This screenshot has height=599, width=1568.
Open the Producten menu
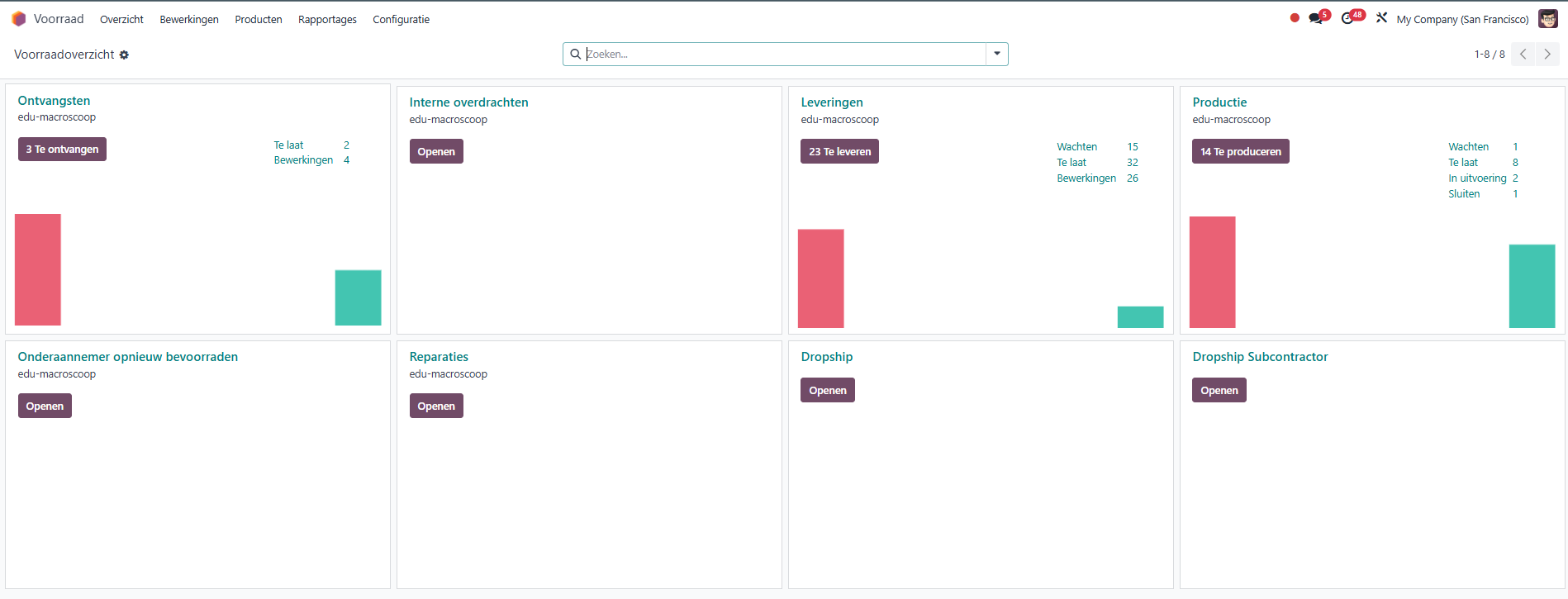coord(259,19)
